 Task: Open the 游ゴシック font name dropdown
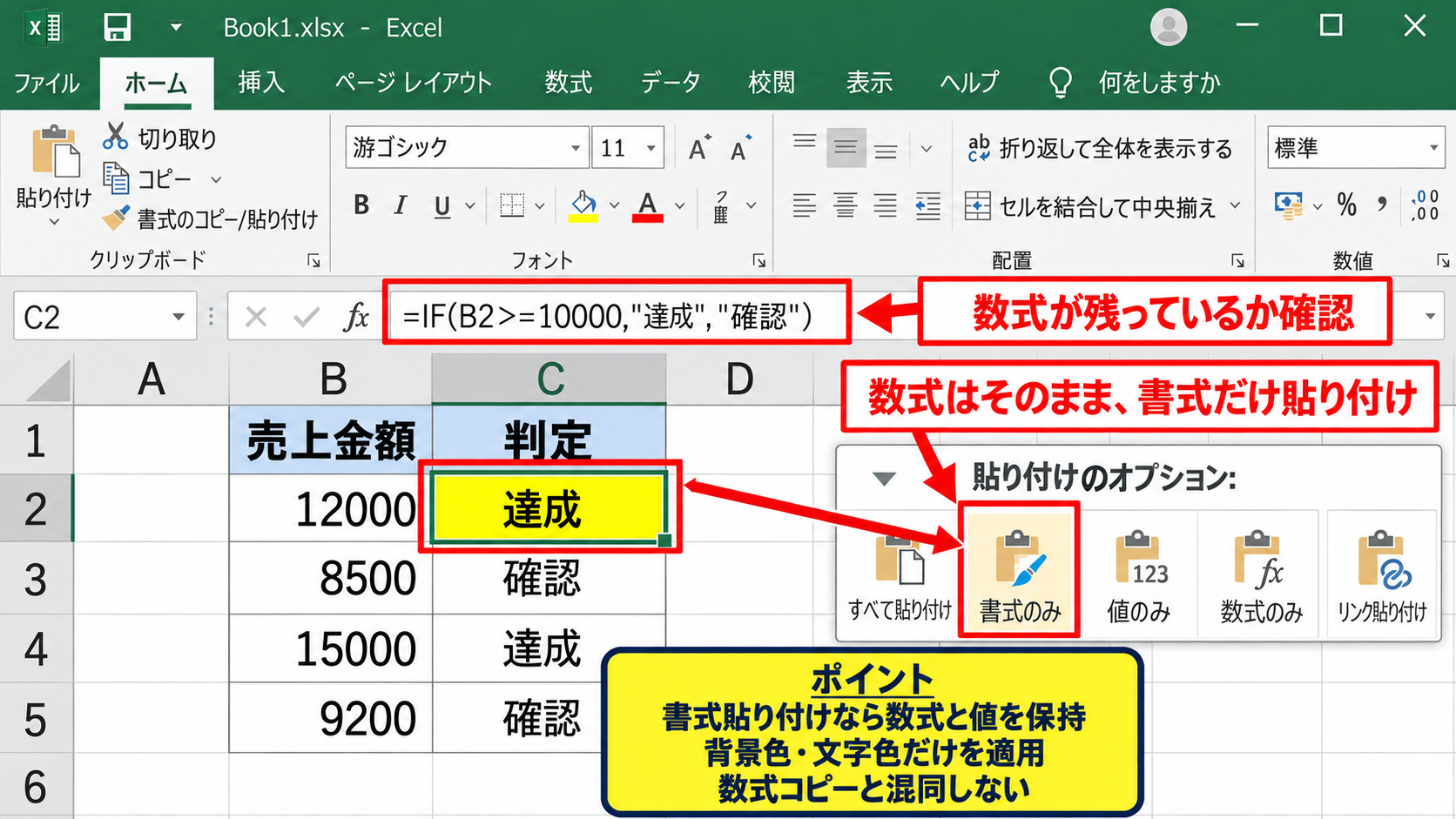coord(575,148)
